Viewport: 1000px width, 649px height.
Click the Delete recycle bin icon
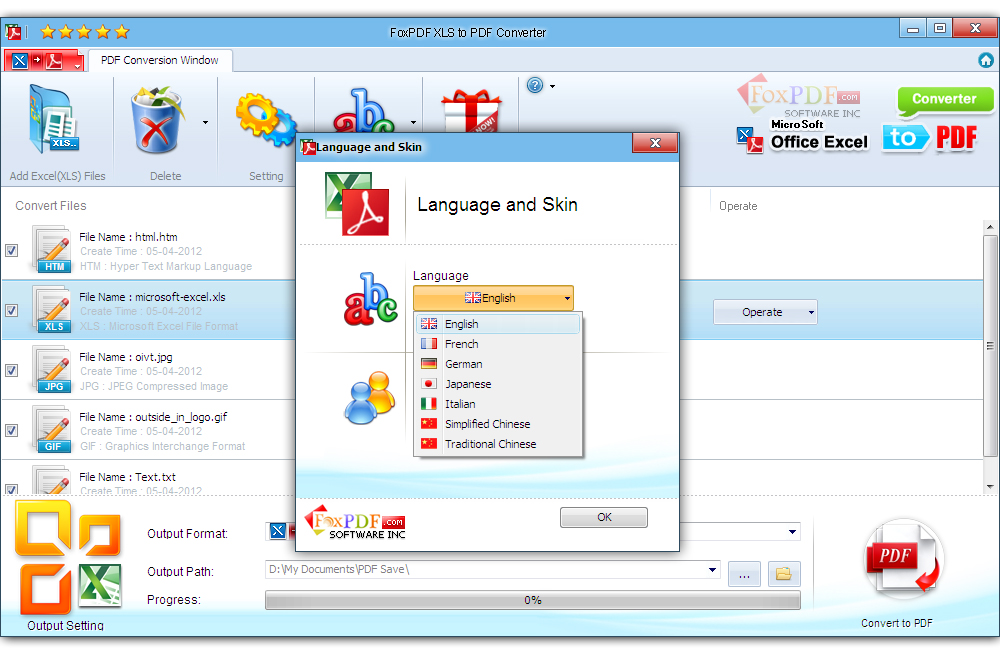click(x=157, y=120)
